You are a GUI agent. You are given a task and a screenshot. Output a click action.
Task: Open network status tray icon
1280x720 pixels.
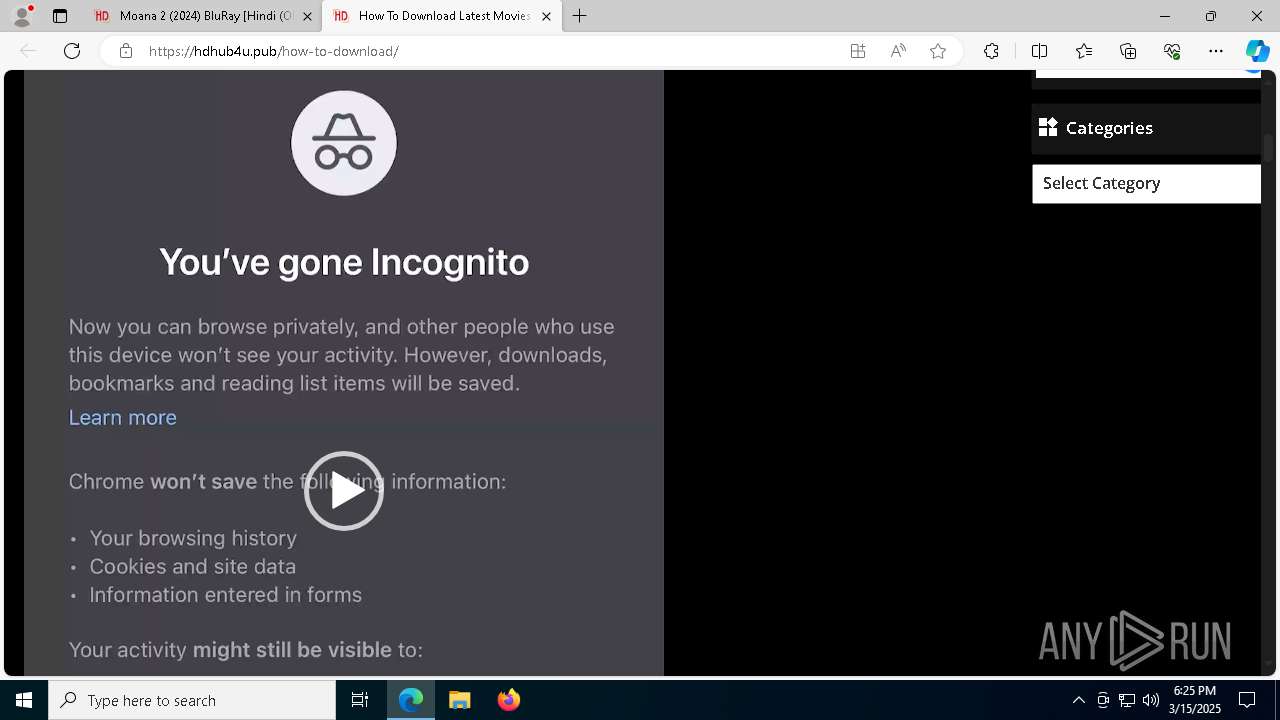(x=1127, y=700)
